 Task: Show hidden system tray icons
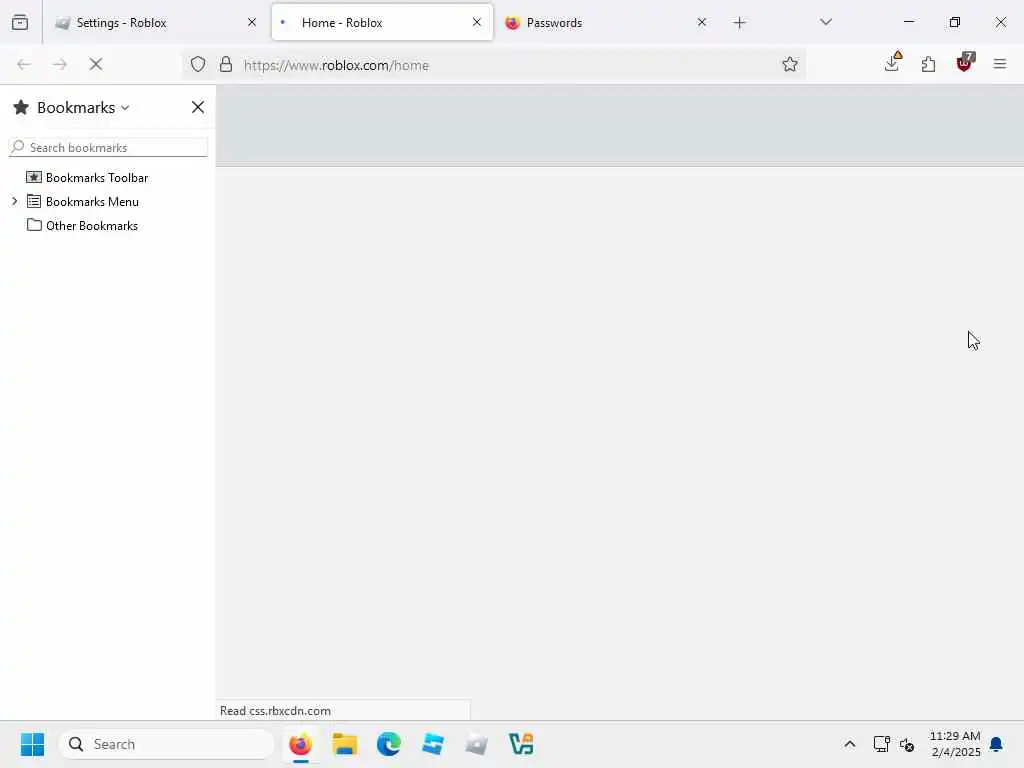point(850,744)
